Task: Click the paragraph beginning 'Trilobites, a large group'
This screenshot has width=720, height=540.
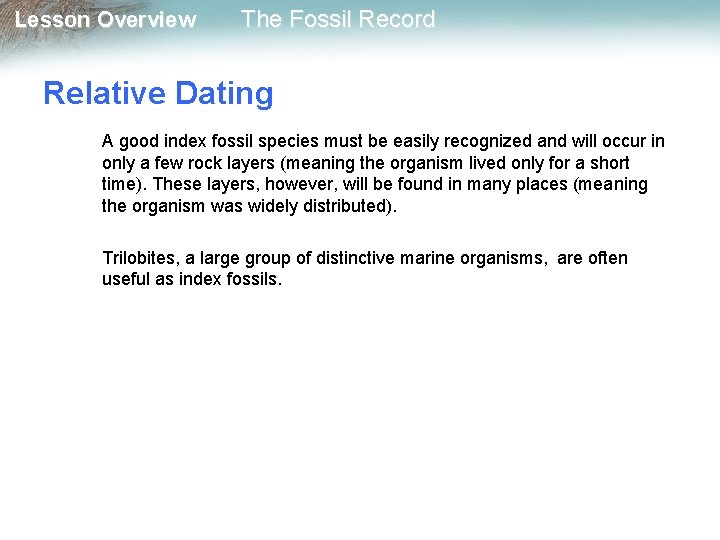Action: (365, 268)
